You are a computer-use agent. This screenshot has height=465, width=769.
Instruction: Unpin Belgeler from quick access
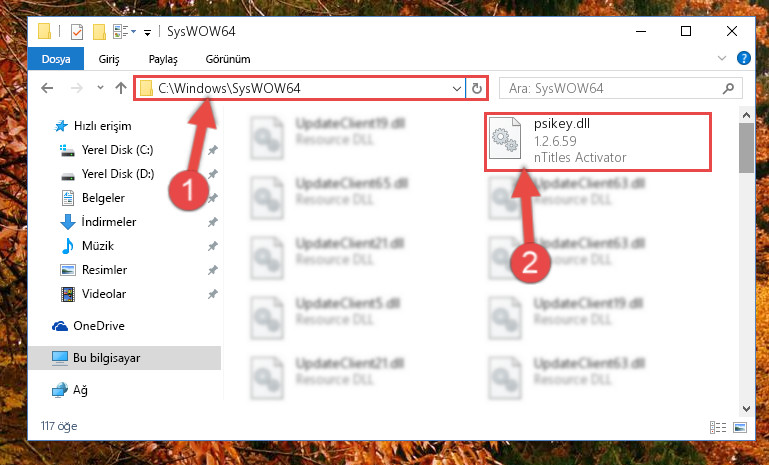pos(212,198)
